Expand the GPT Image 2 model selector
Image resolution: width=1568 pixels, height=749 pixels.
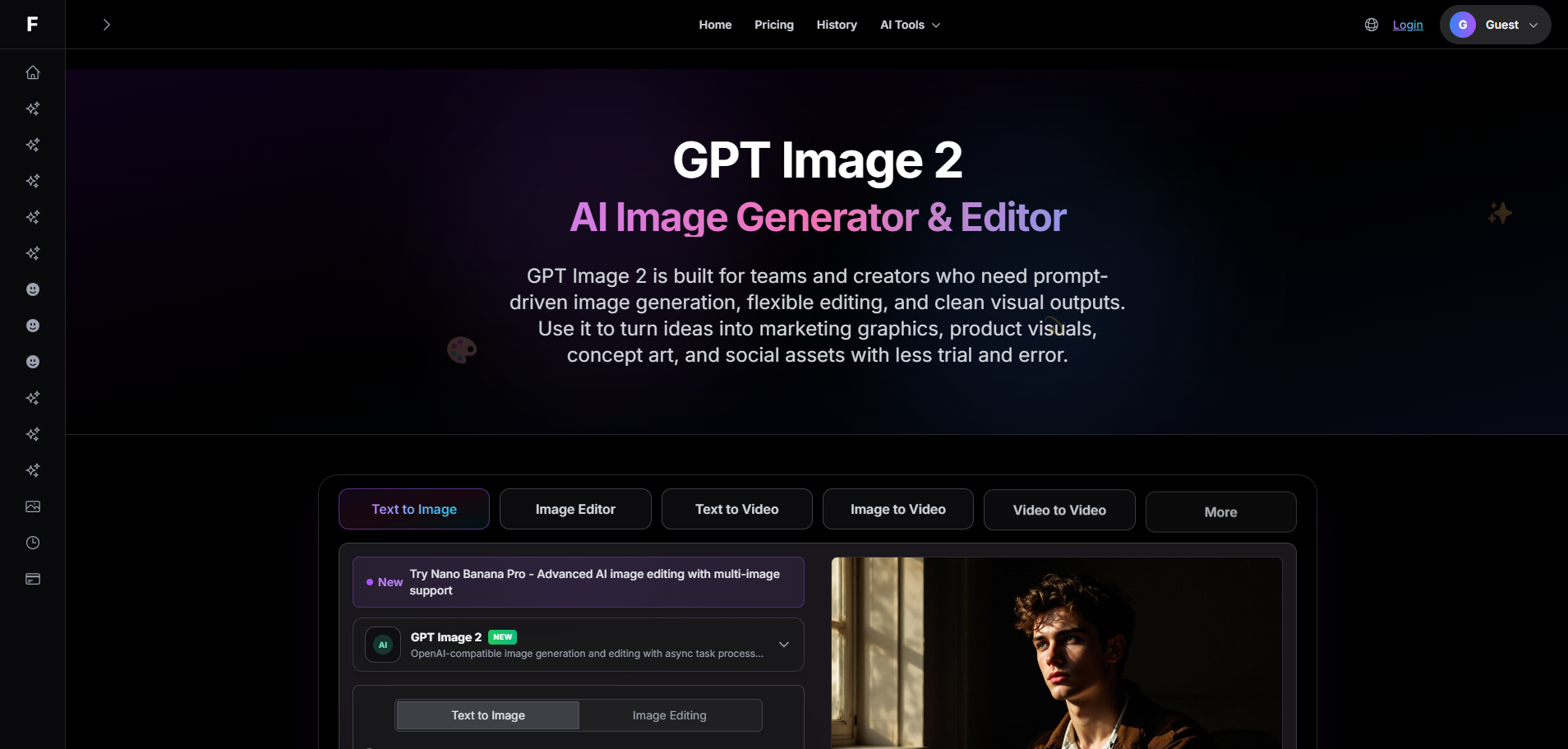click(x=782, y=645)
